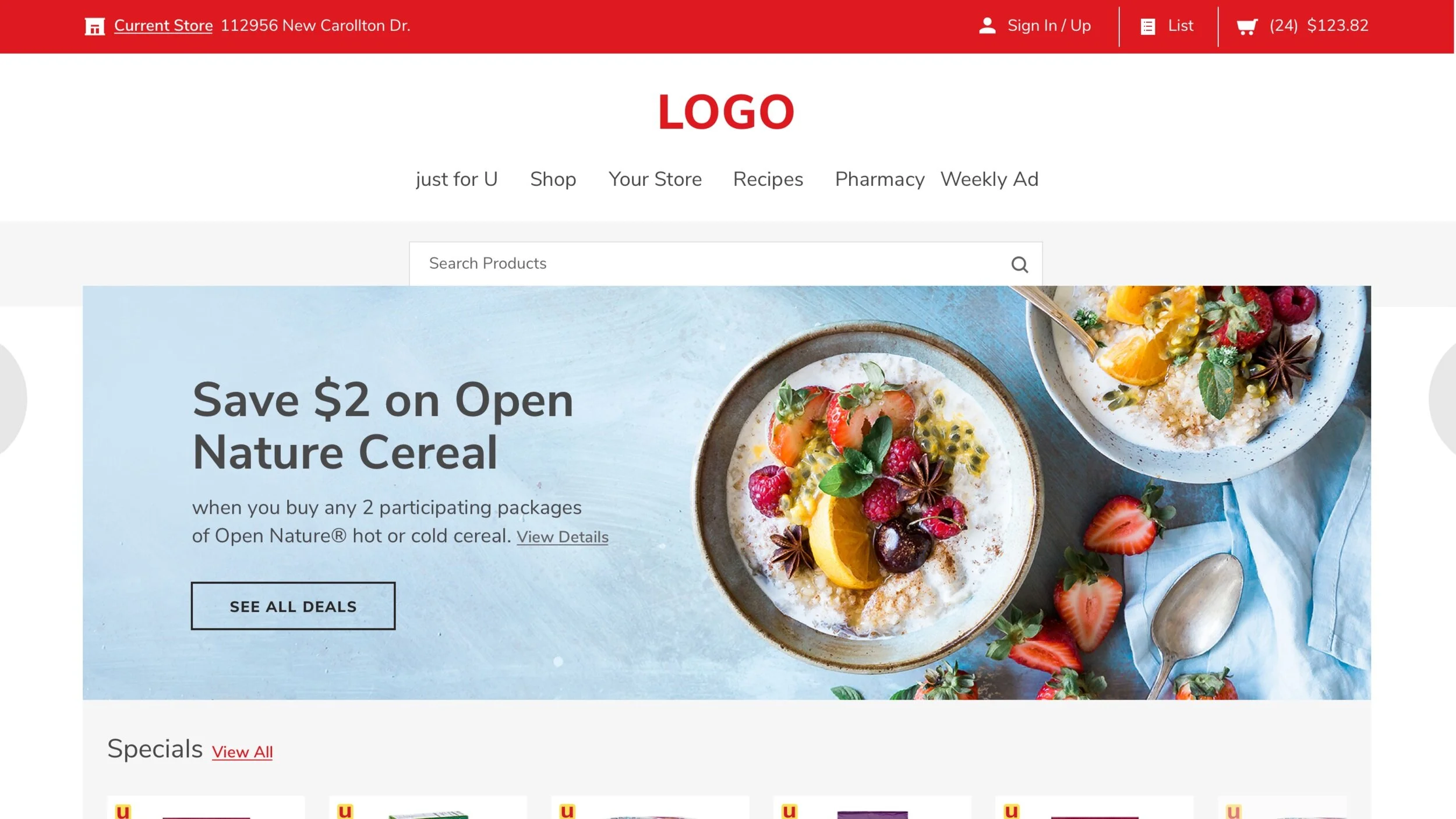Click the Current Store link
Image resolution: width=1456 pixels, height=819 pixels.
pos(163,26)
